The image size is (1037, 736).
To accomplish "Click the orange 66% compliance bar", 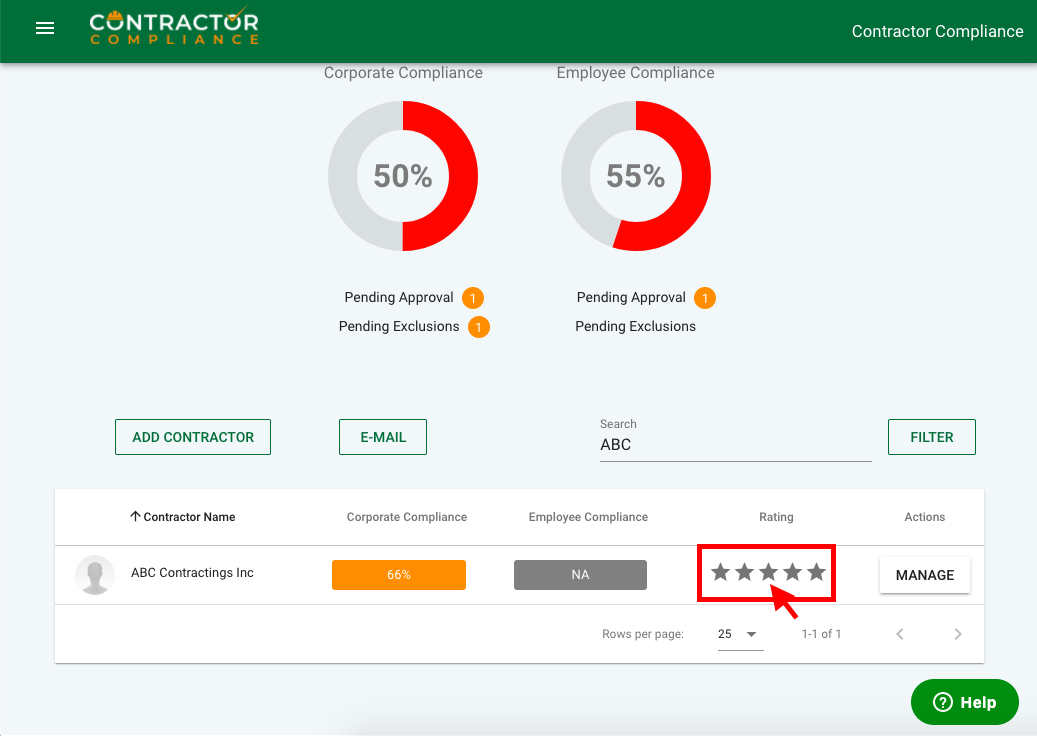I will click(399, 575).
